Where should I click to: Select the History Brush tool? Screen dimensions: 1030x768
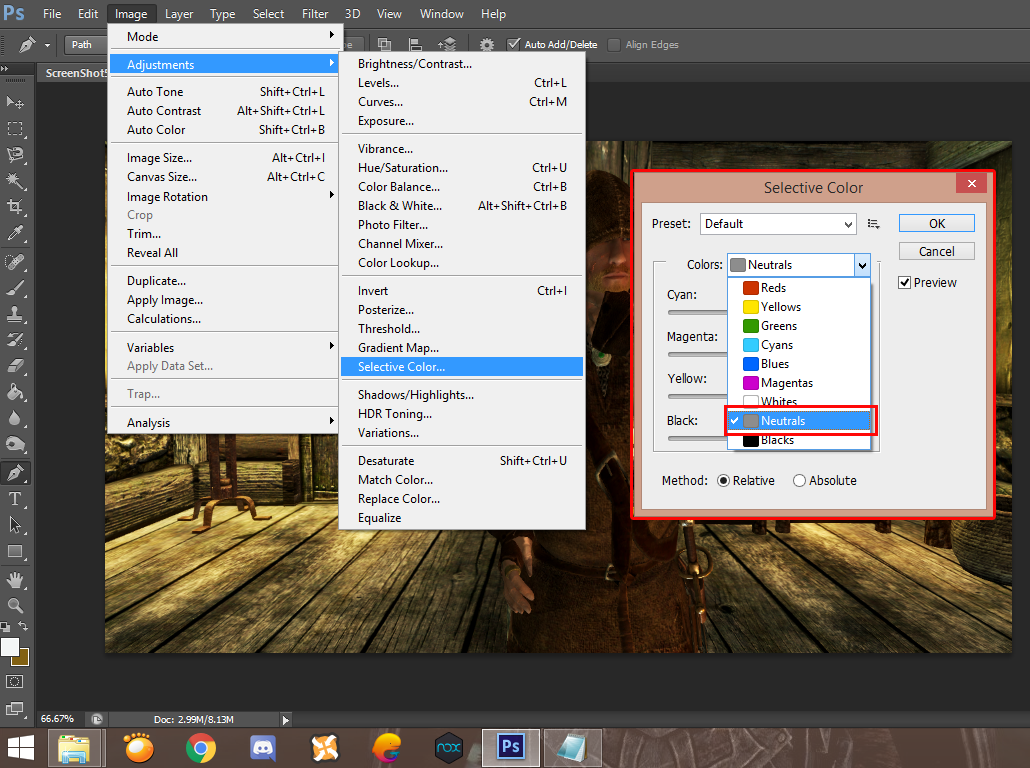[15, 340]
